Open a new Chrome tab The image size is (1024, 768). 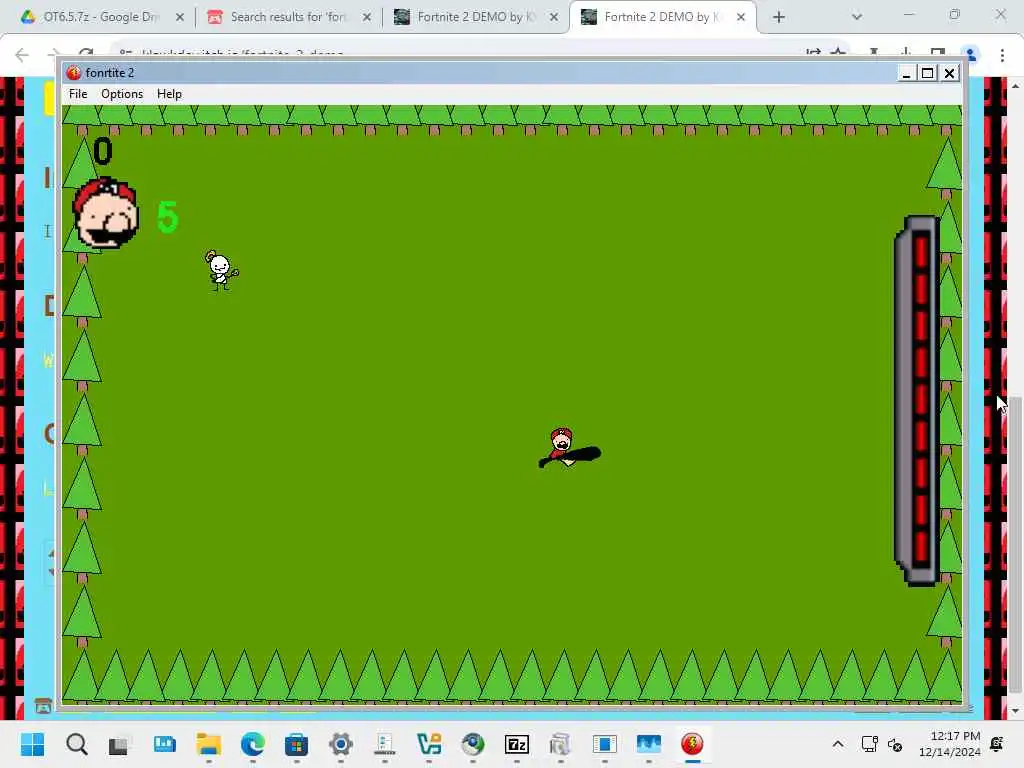[778, 17]
